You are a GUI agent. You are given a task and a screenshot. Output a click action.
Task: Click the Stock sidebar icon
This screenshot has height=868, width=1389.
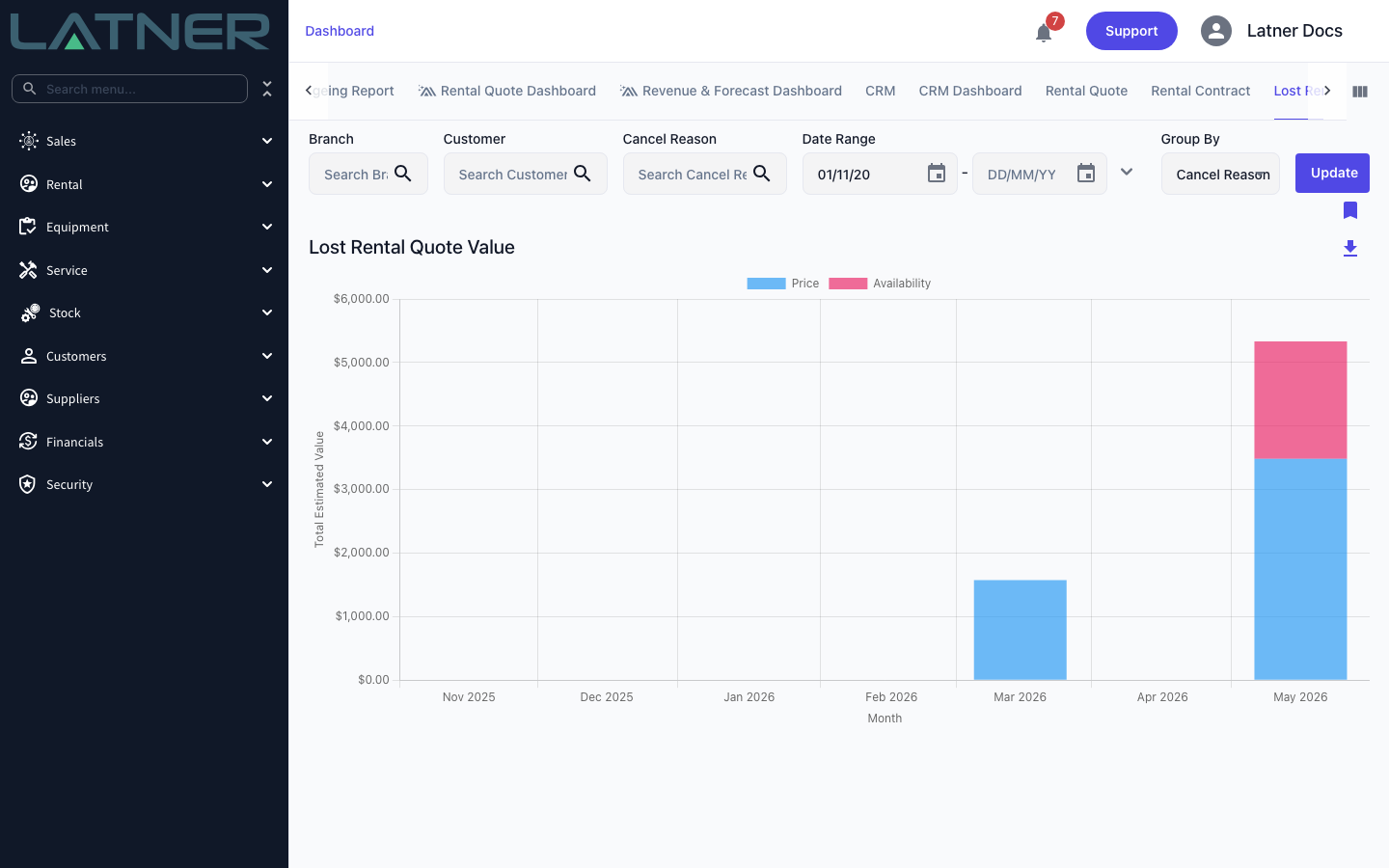(30, 312)
